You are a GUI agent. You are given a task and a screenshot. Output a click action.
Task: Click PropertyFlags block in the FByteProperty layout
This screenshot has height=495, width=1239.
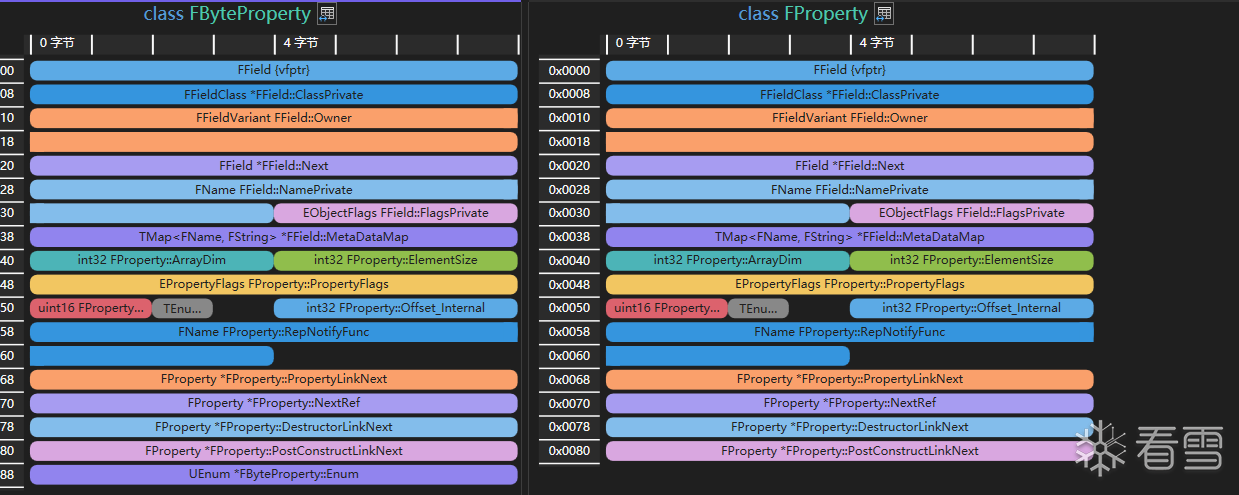273,284
